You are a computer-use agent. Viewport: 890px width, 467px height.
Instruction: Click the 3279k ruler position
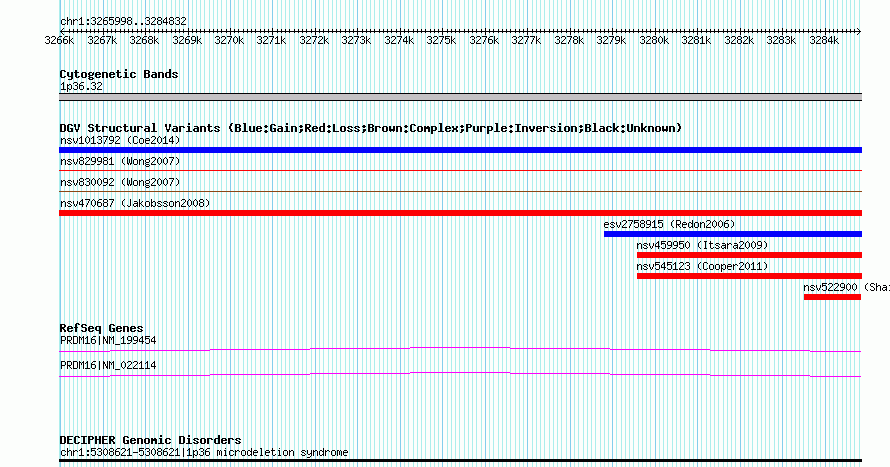tap(611, 40)
